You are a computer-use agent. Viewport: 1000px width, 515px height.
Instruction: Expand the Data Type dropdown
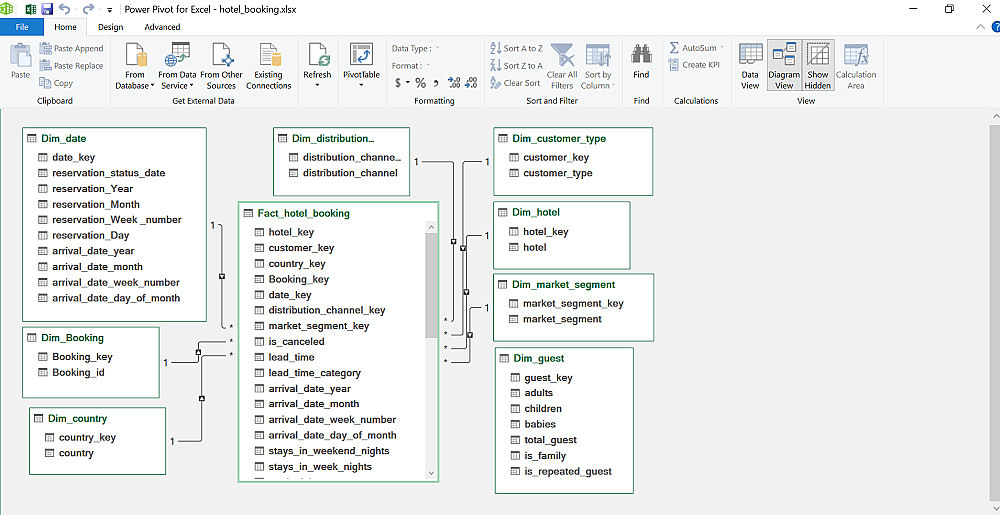pos(415,48)
